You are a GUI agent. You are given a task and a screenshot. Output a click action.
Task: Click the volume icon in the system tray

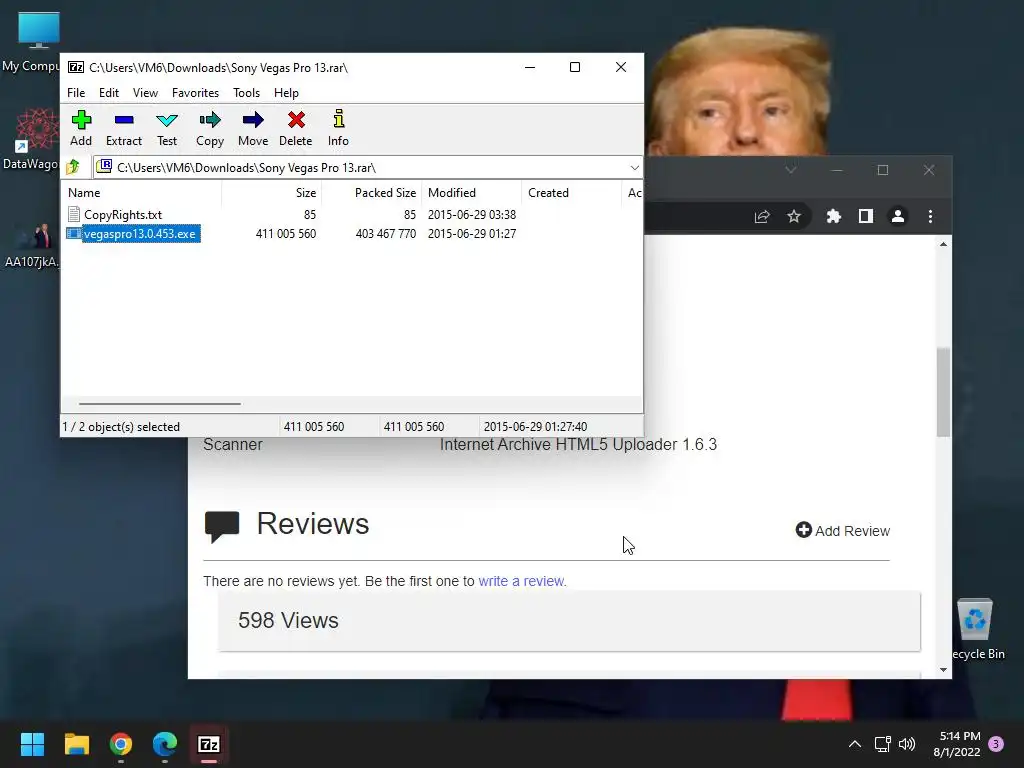point(907,744)
